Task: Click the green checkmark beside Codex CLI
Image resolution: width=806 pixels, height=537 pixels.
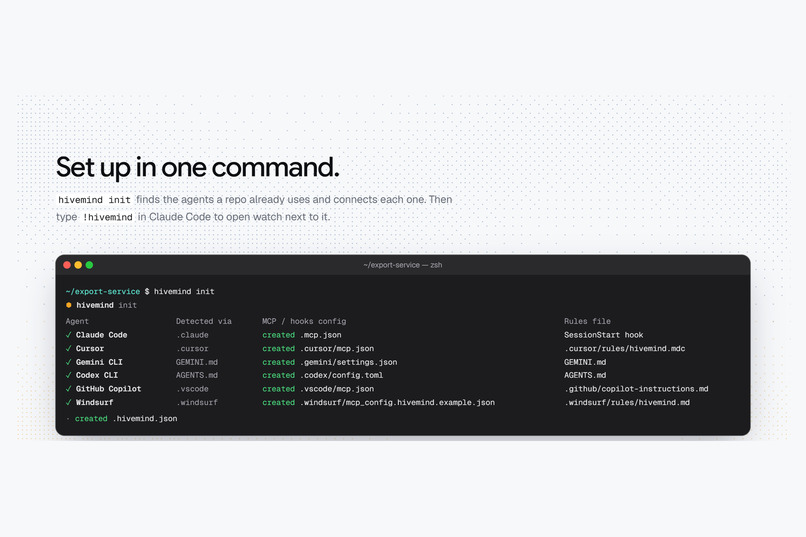Action: pyautogui.click(x=68, y=376)
